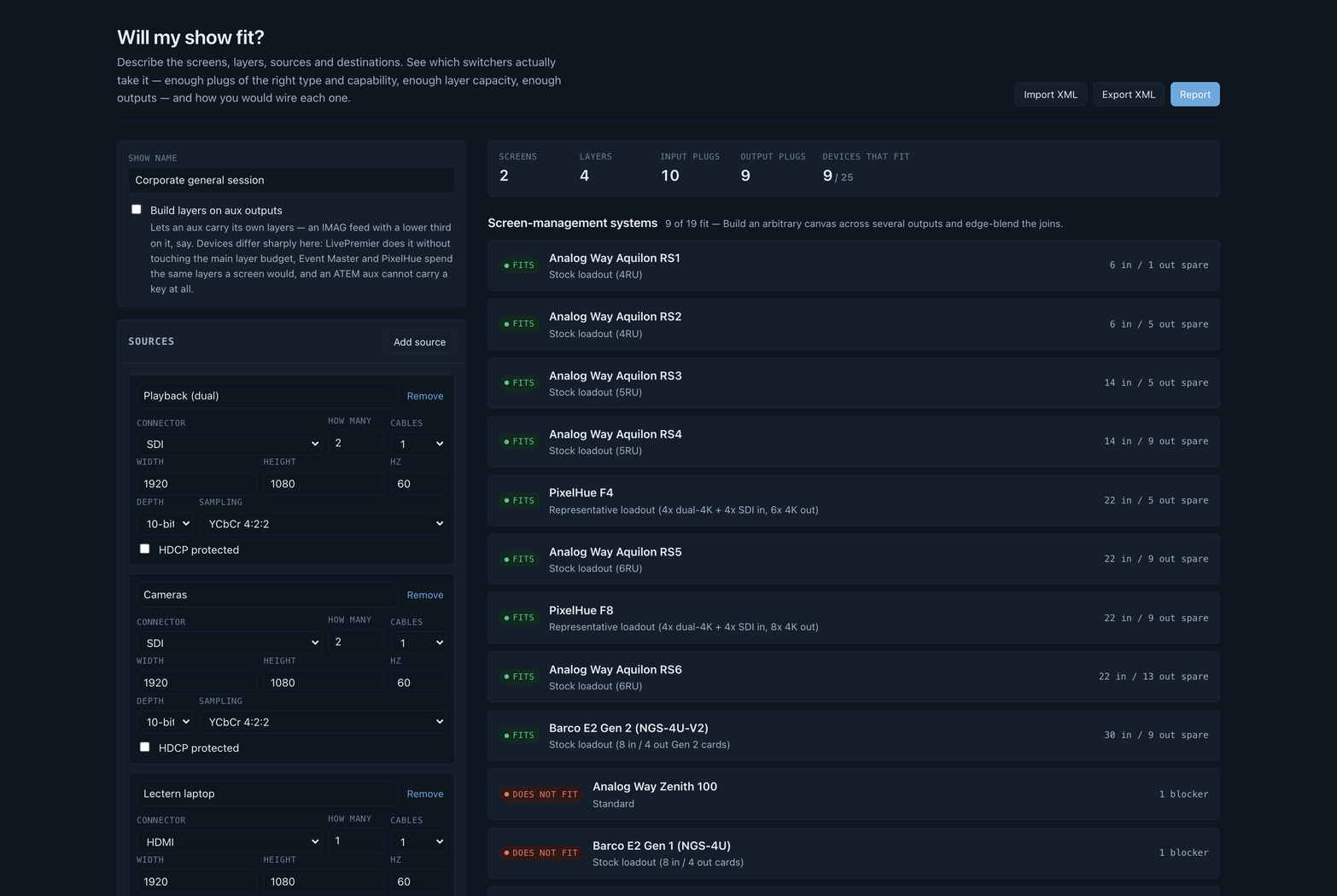Click the Devices that fit count
The image size is (1337, 896).
pos(838,176)
